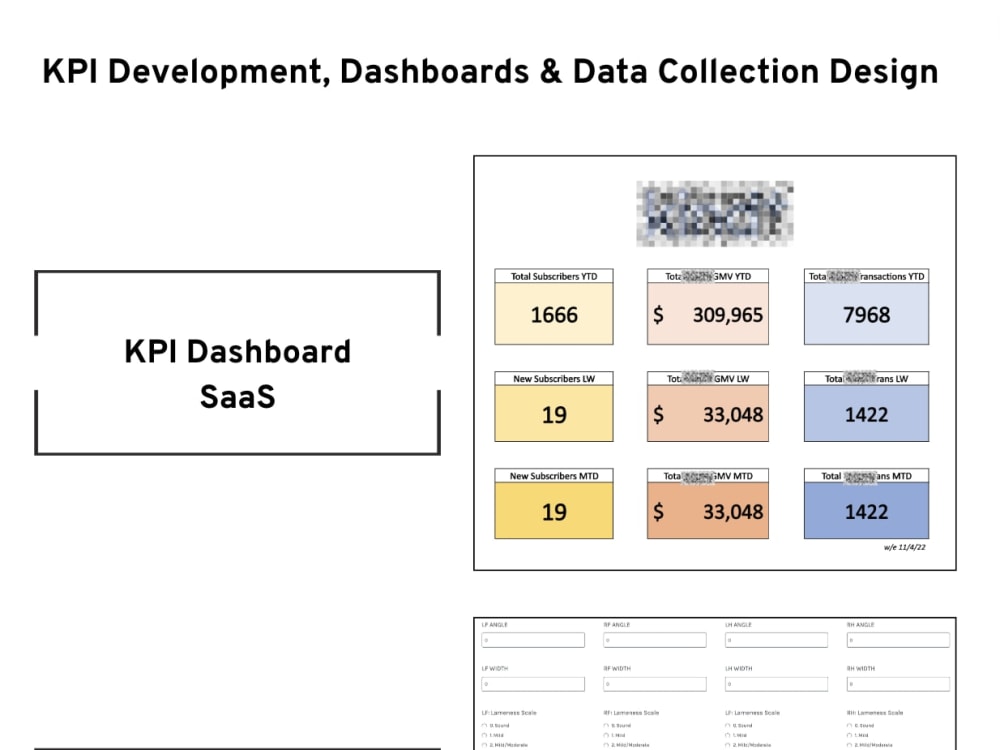The height and width of the screenshot is (750, 1000).
Task: Click the 'New Subscribers LW' header label
Action: coord(554,379)
